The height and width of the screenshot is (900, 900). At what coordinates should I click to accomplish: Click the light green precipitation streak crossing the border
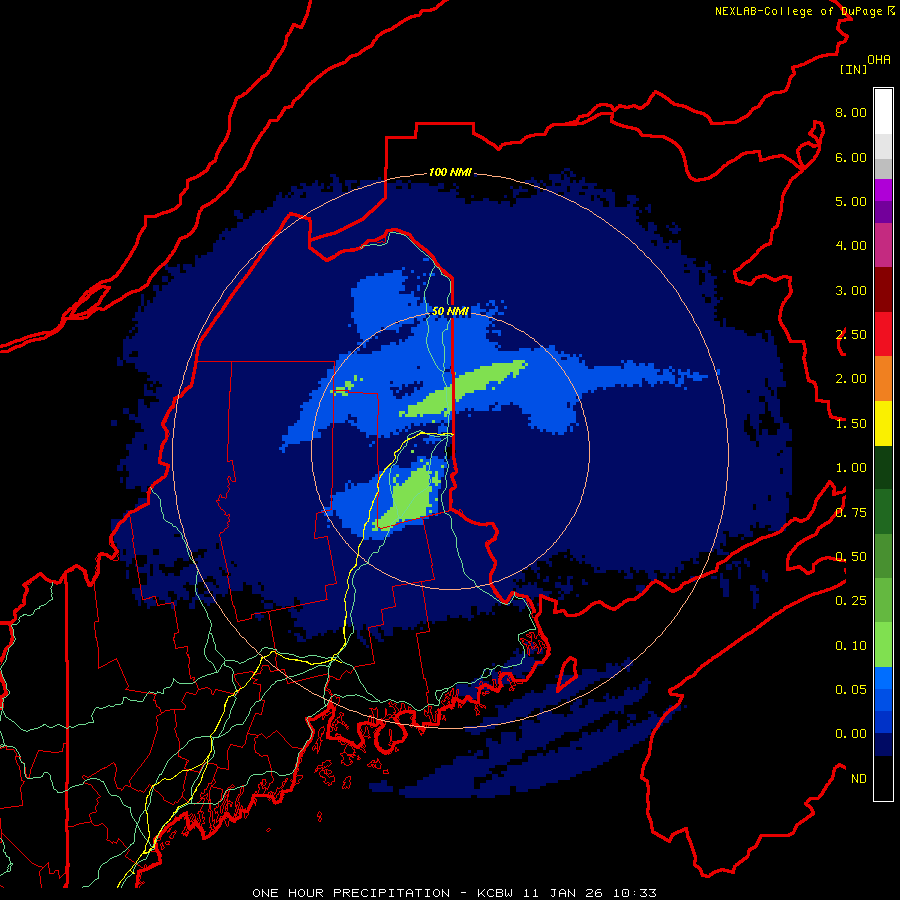point(463,388)
